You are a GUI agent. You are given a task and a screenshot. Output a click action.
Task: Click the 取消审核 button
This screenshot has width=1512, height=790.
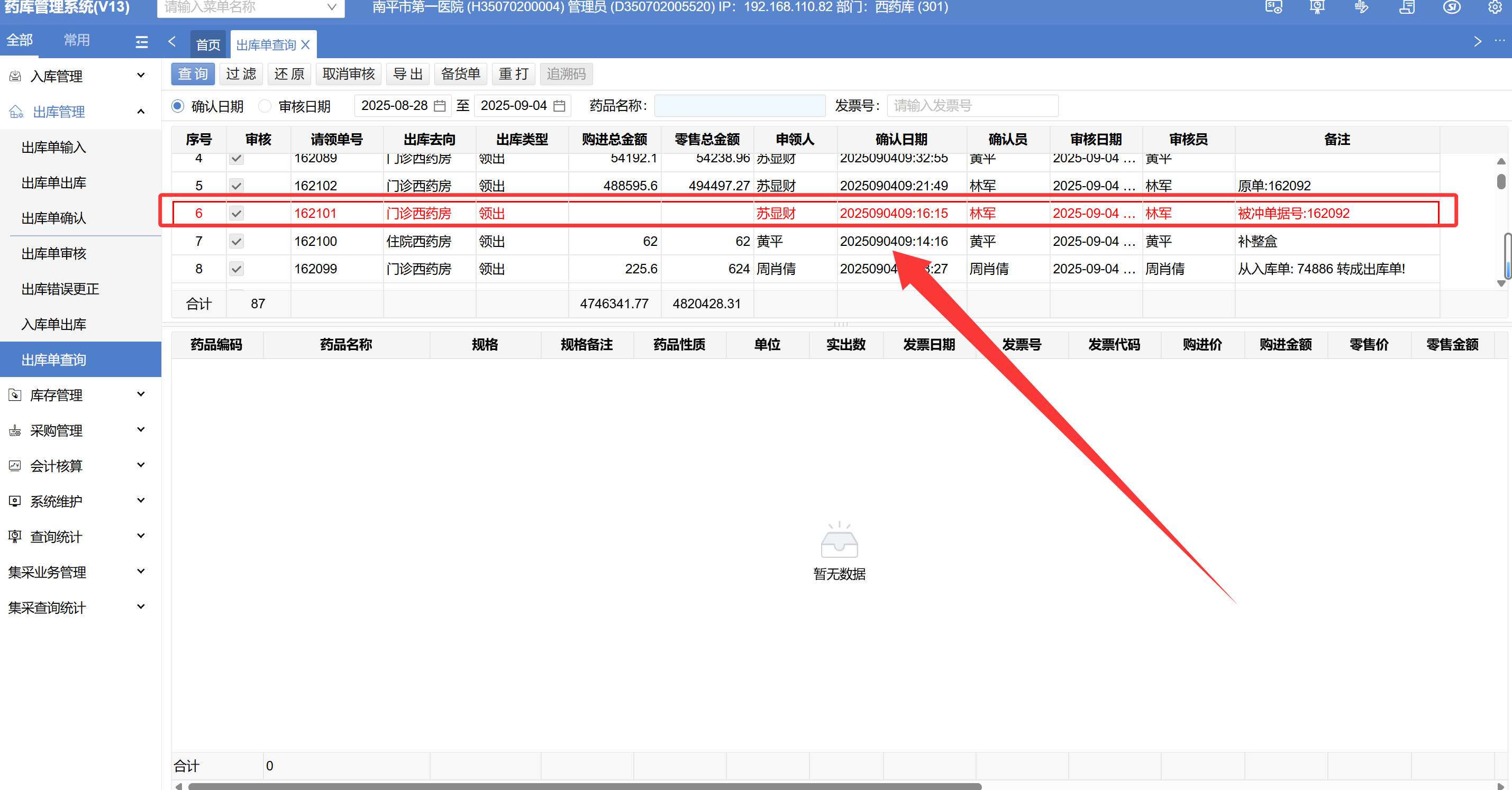coord(348,74)
